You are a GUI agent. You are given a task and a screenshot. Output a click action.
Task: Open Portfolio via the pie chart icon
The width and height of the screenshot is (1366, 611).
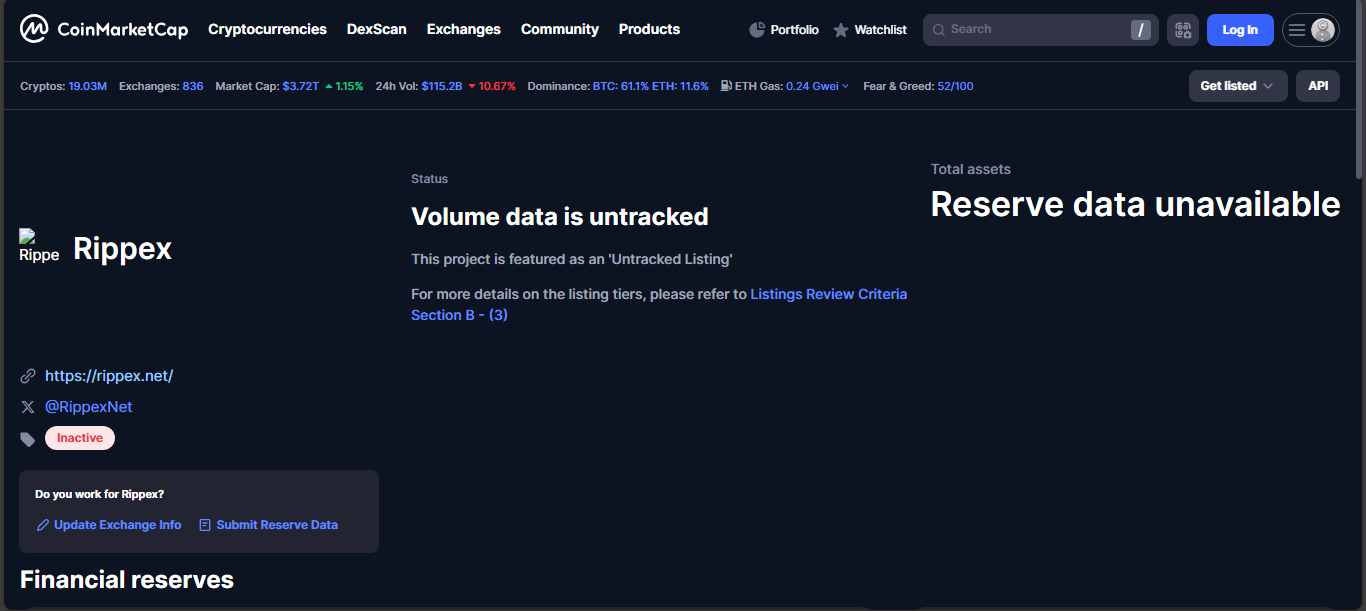(x=757, y=29)
